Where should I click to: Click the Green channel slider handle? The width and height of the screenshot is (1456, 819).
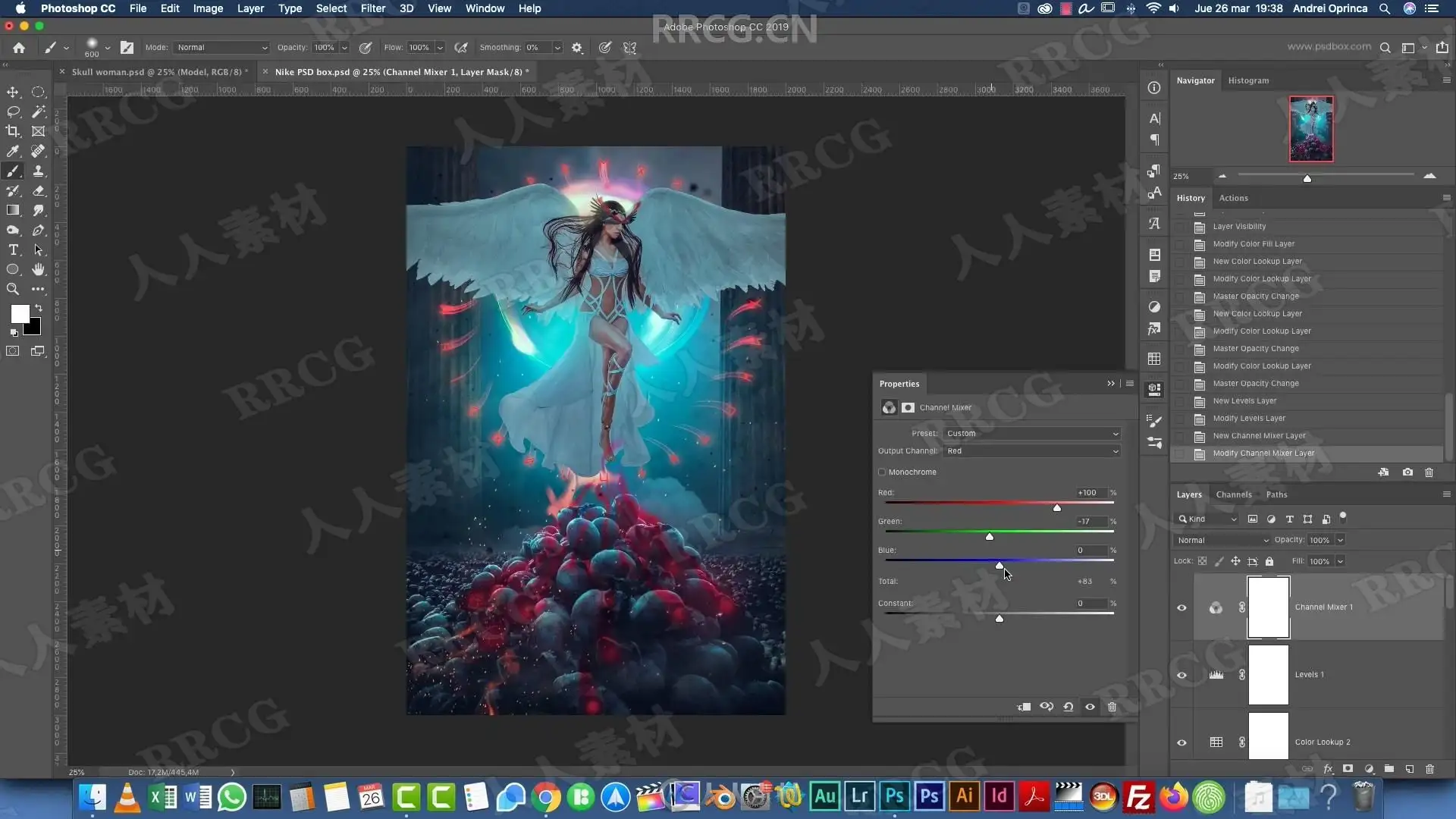(x=989, y=537)
